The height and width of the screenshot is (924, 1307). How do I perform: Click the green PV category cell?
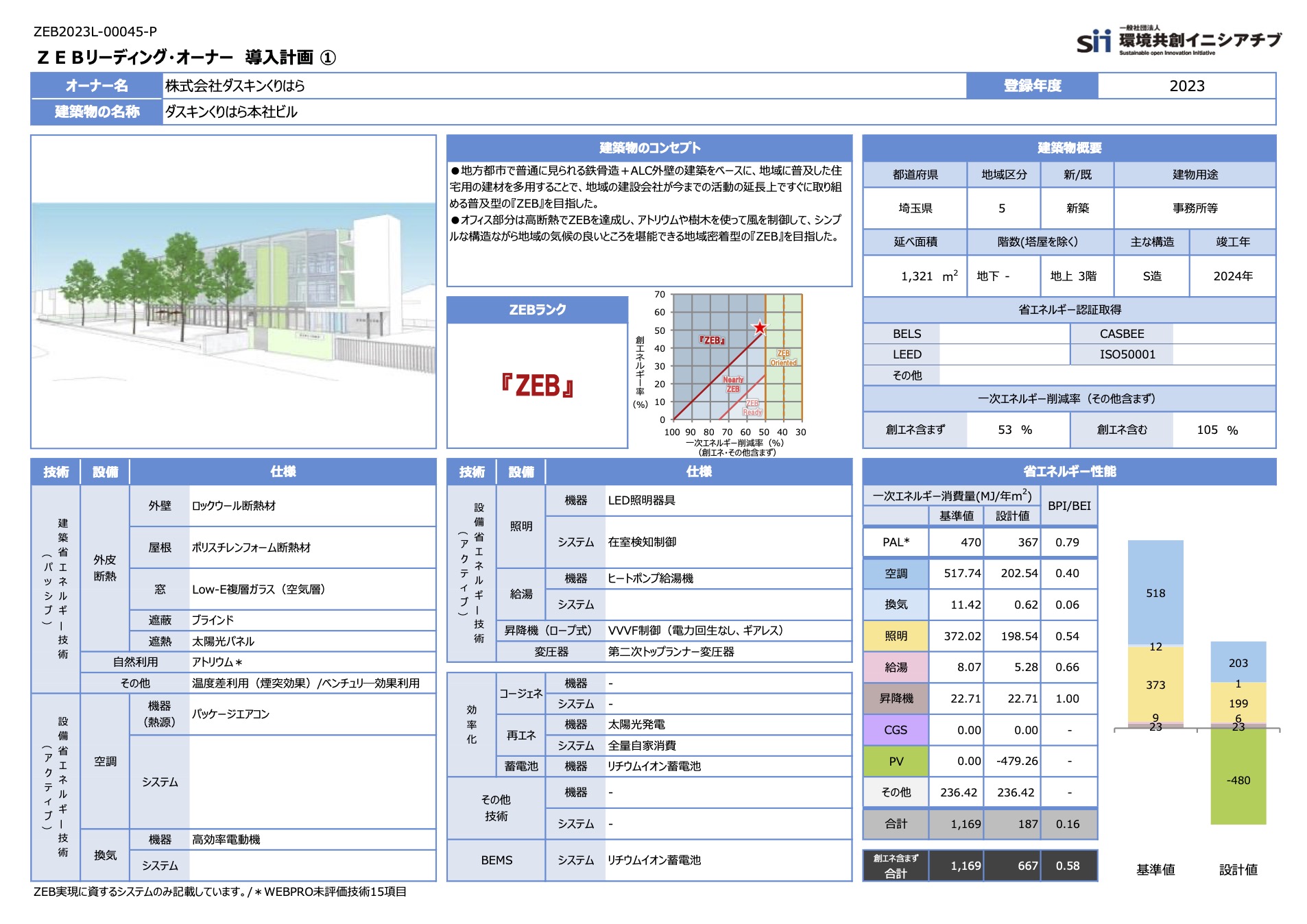(896, 762)
